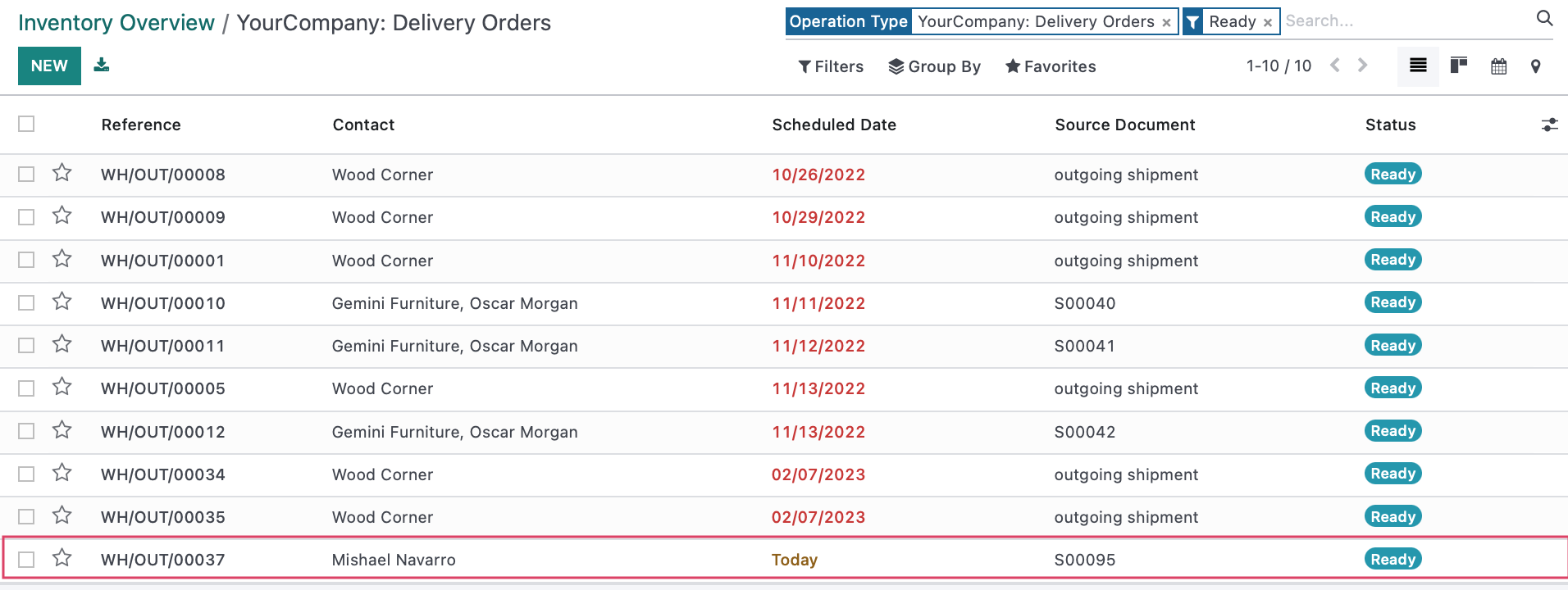Switch to Calendar view
Viewport: 1568px width, 590px height.
pyautogui.click(x=1498, y=66)
